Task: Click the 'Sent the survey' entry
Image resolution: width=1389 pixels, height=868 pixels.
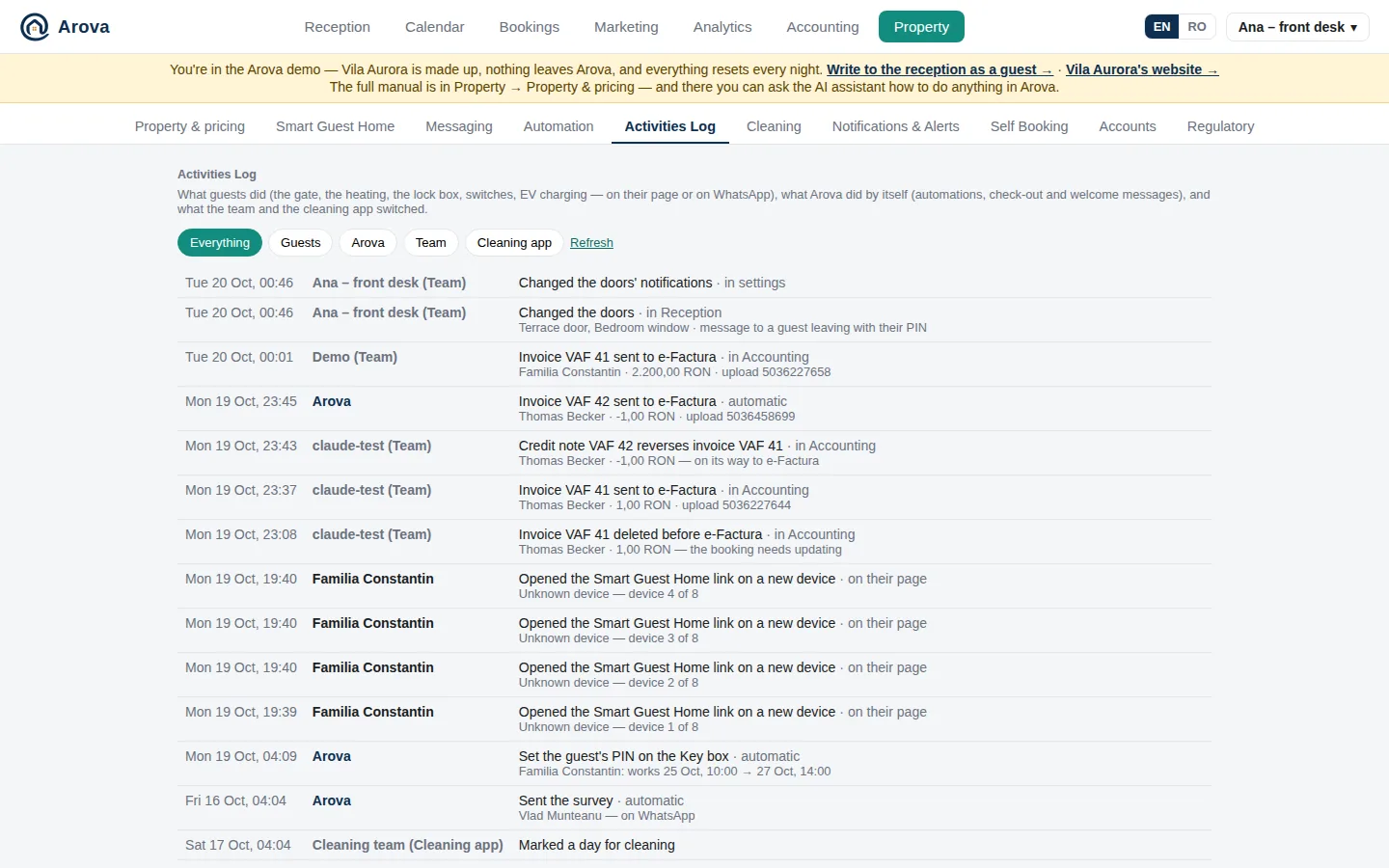Action: (x=566, y=800)
